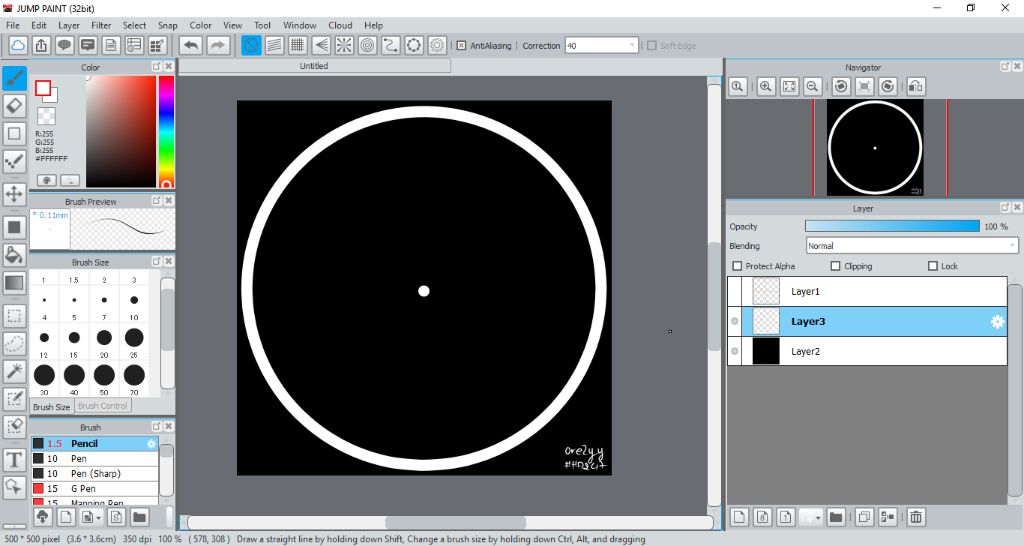This screenshot has height=546, width=1024.
Task: Adjust the layer Opacity slider
Action: pos(892,226)
